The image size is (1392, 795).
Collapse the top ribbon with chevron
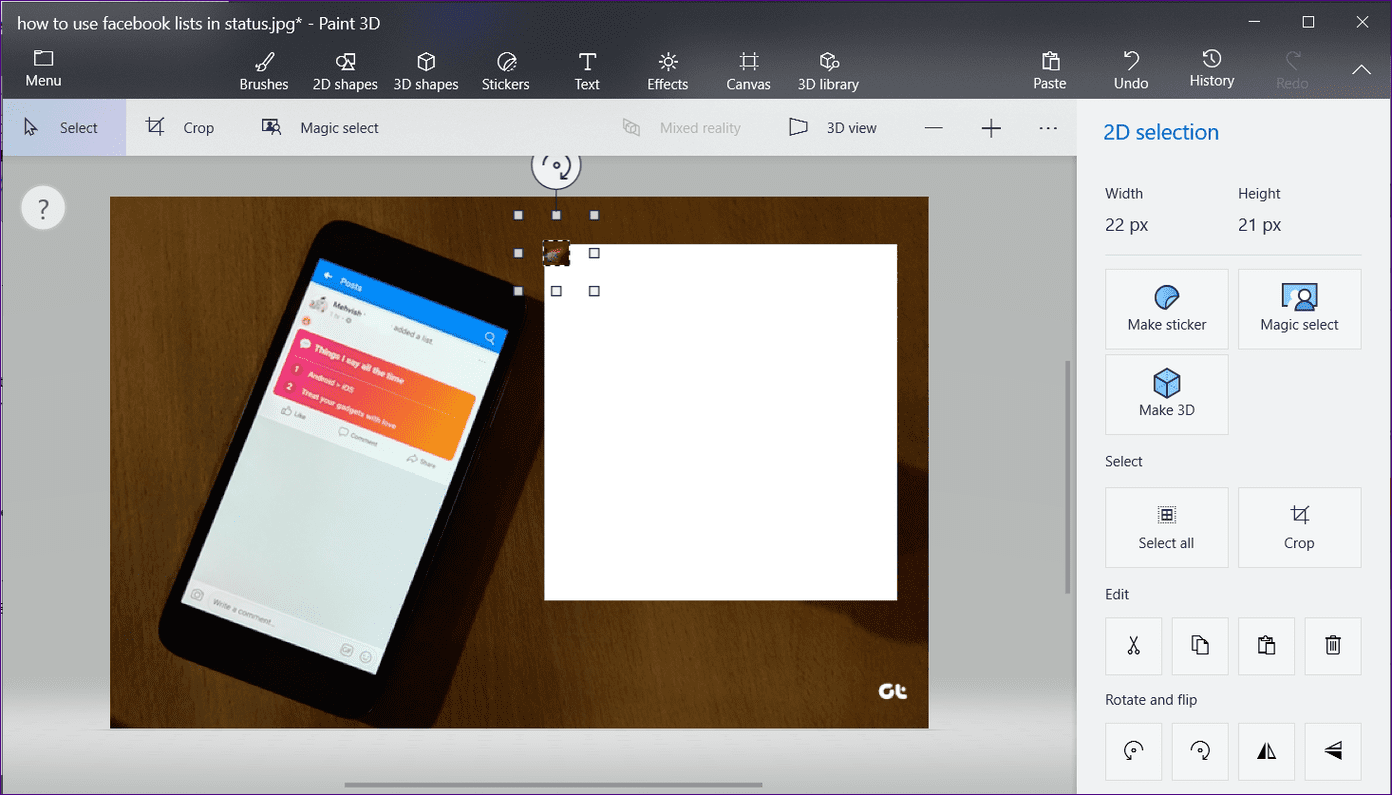click(1361, 70)
